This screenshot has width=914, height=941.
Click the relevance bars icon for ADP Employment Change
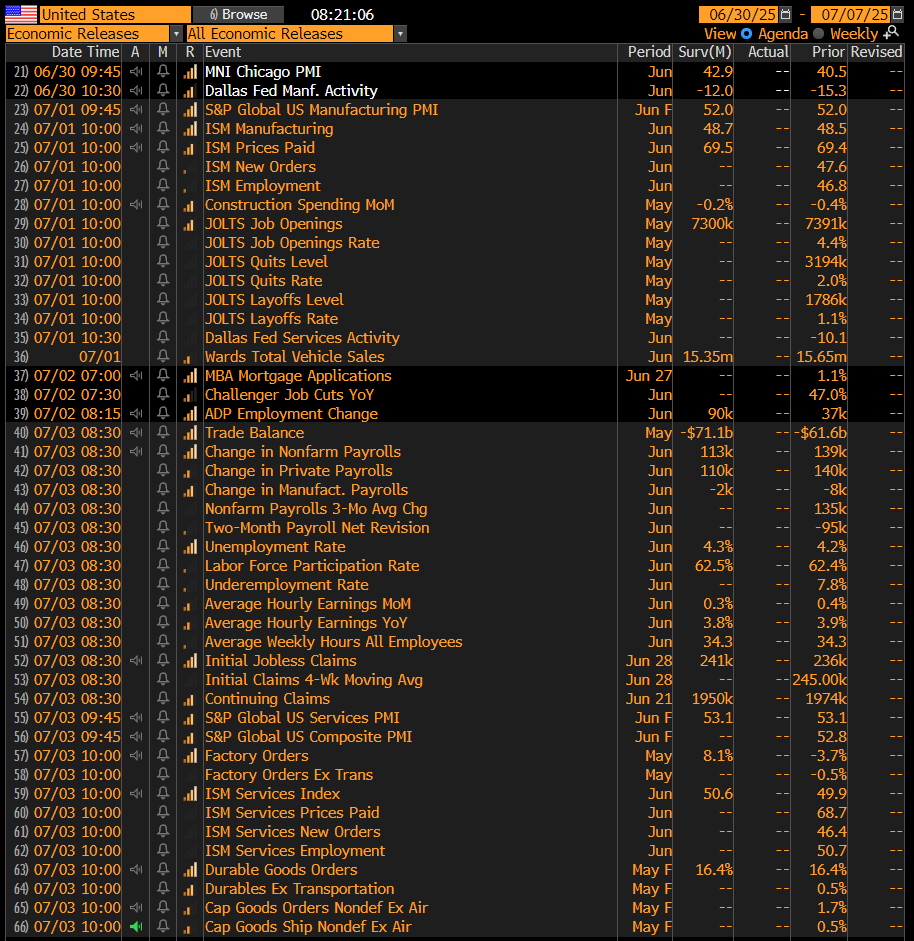[x=190, y=413]
